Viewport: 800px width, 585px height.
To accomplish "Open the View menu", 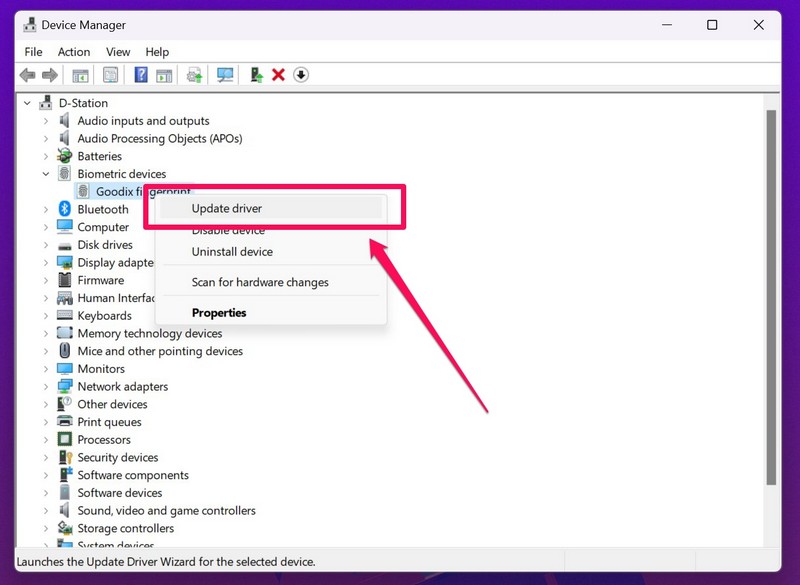I will coord(118,51).
